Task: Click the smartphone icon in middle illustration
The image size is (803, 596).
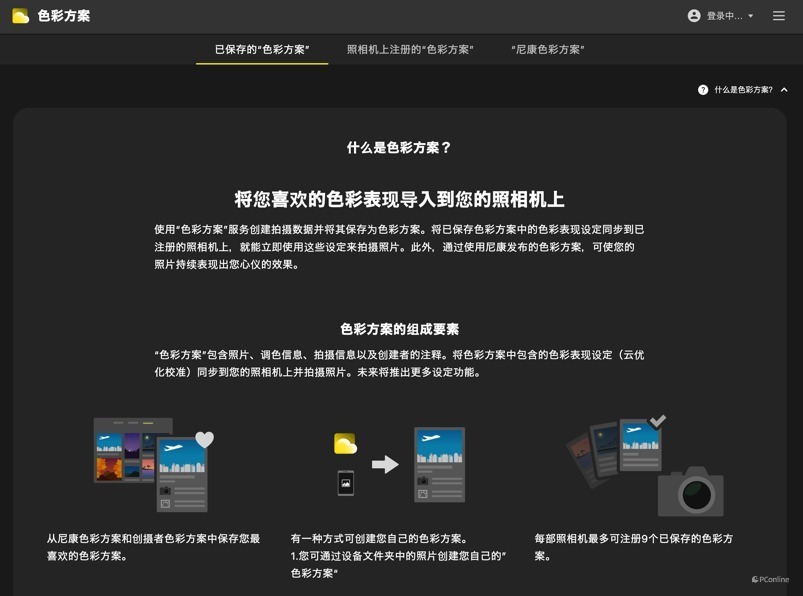Action: (346, 483)
